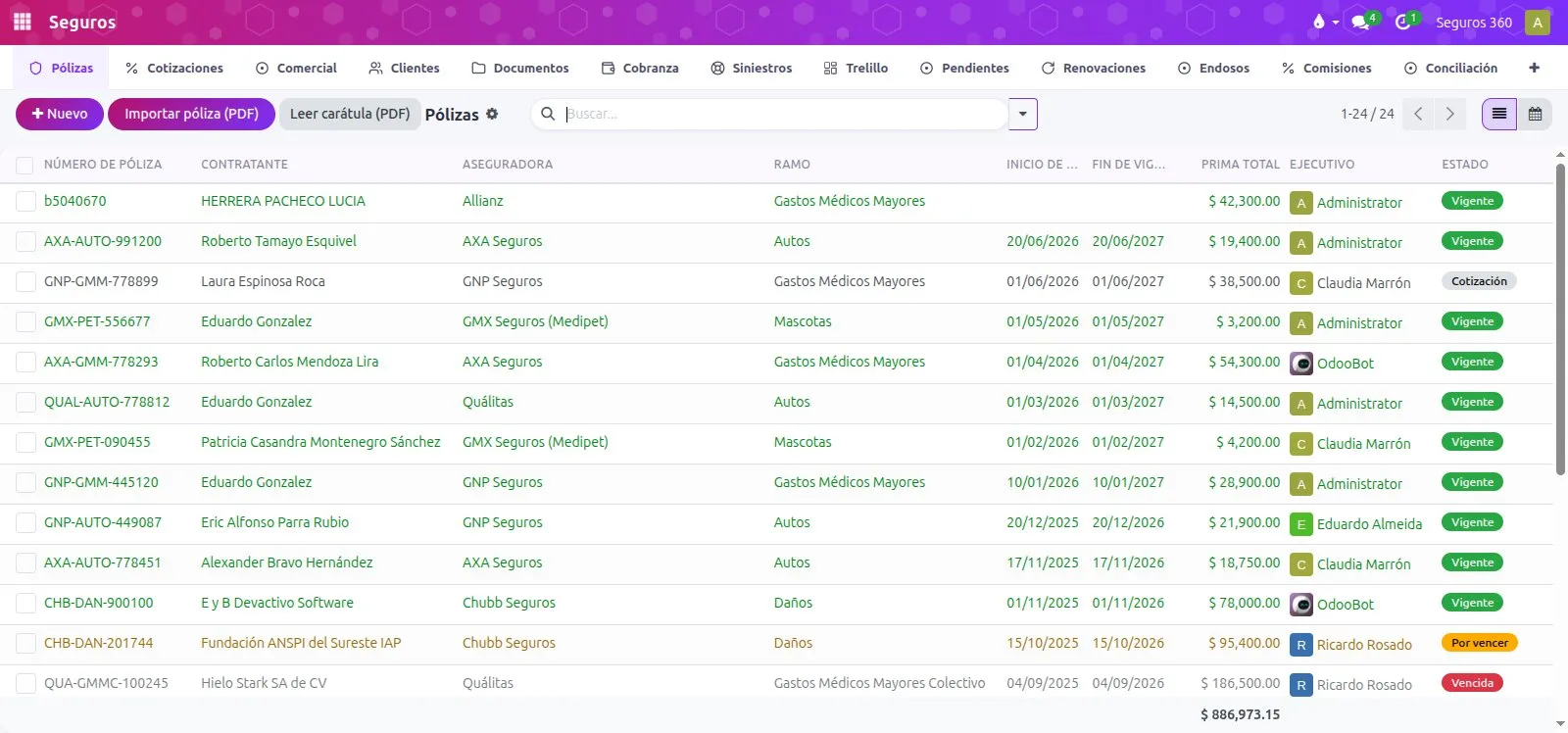Click OdooBot avatar in AXA-GMM-778293 row

[1301, 364]
